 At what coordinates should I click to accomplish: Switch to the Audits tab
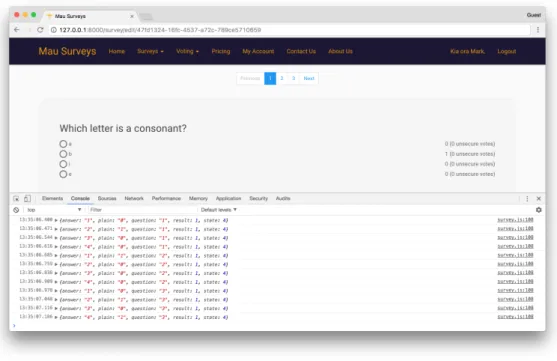click(x=283, y=199)
